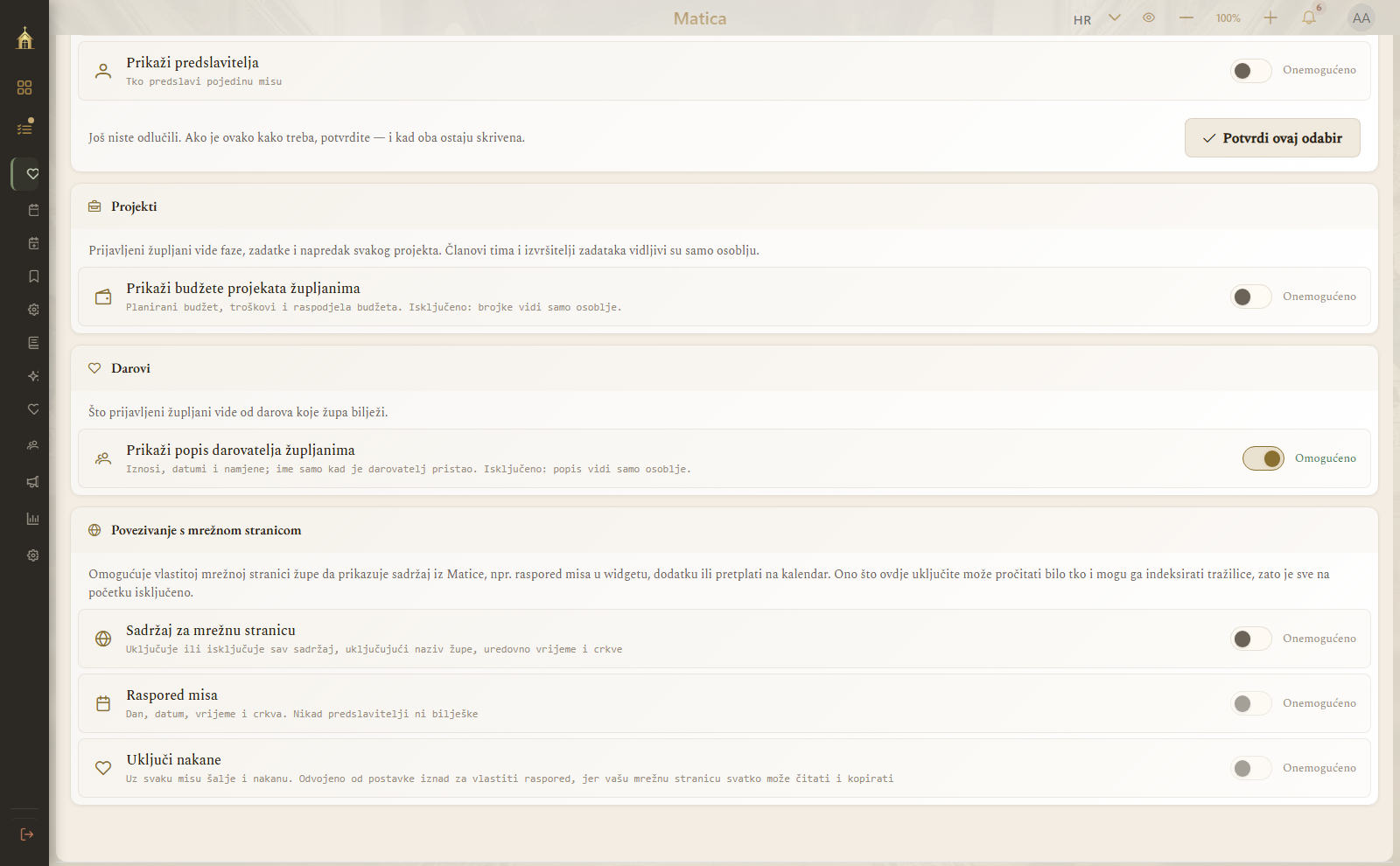This screenshot has height=866, width=1400.
Task: Open the upper settings gear in sidebar
Action: click(x=33, y=310)
